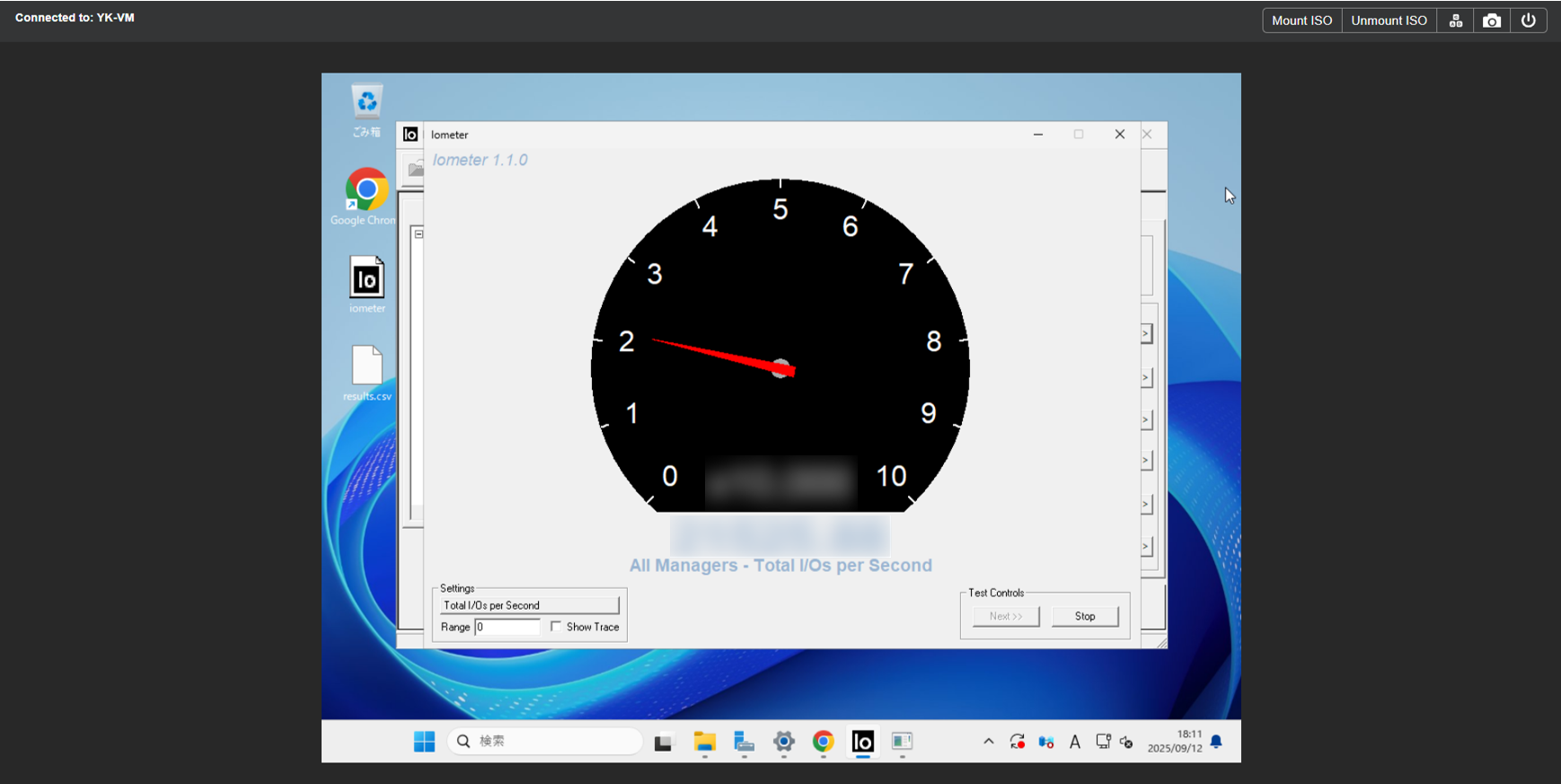Click the Windows taskbar search box
The width and height of the screenshot is (1561, 784).
tap(544, 742)
